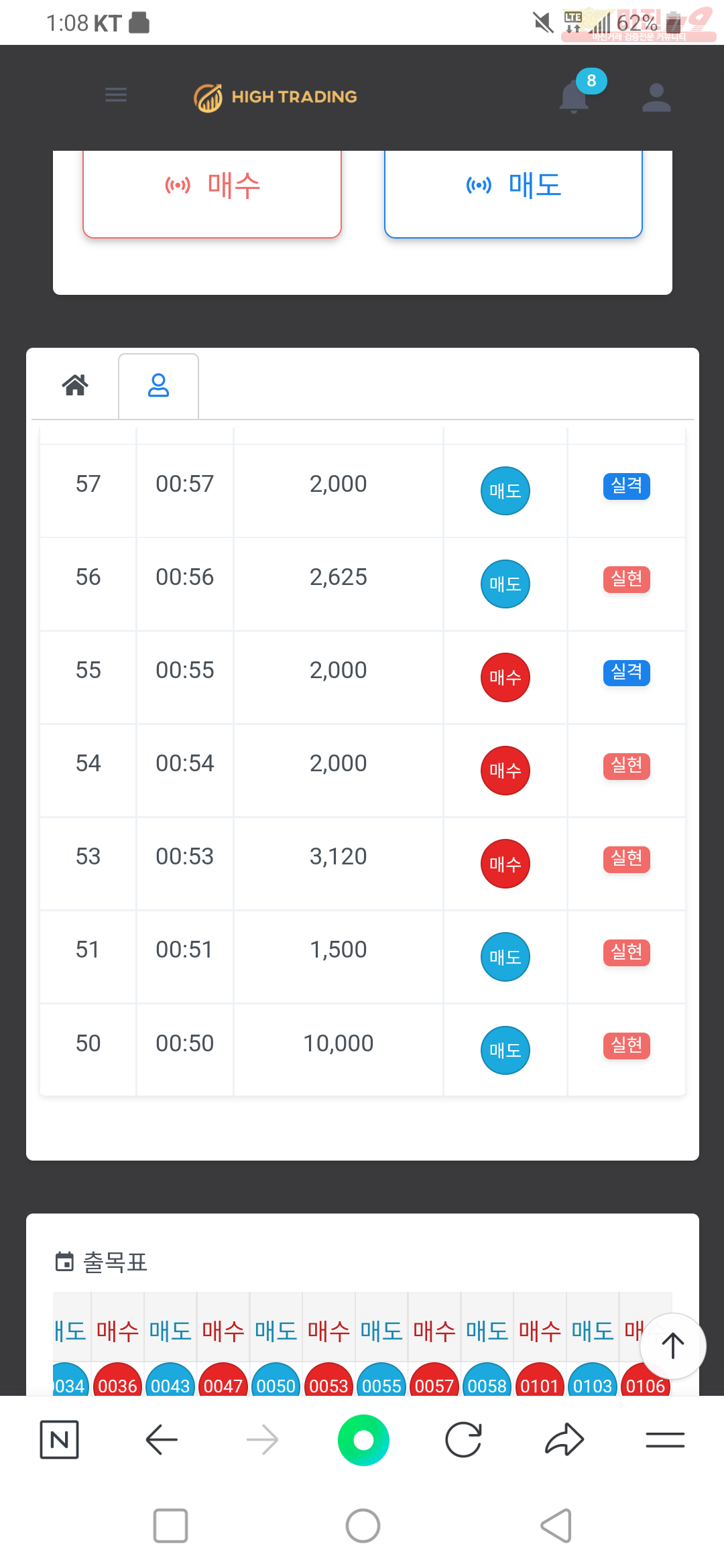Viewport: 724px width, 1568px height.
Task: Click the browser back arrow
Action: click(x=162, y=1439)
